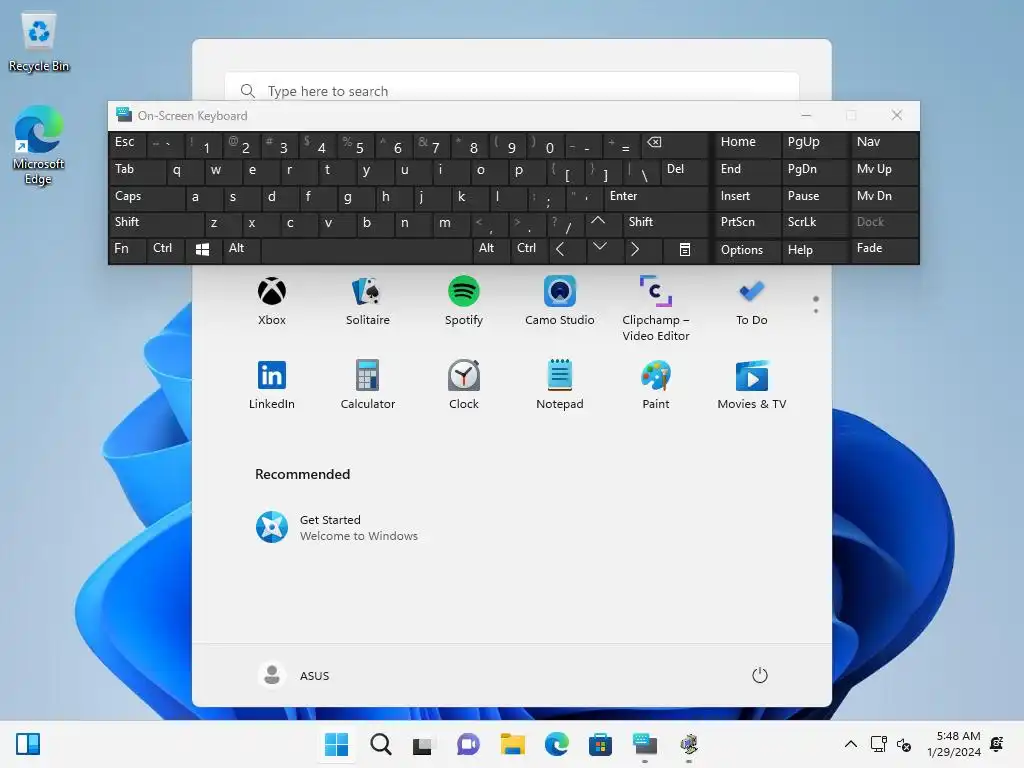Toggle the left Ctrl key

click(165, 249)
